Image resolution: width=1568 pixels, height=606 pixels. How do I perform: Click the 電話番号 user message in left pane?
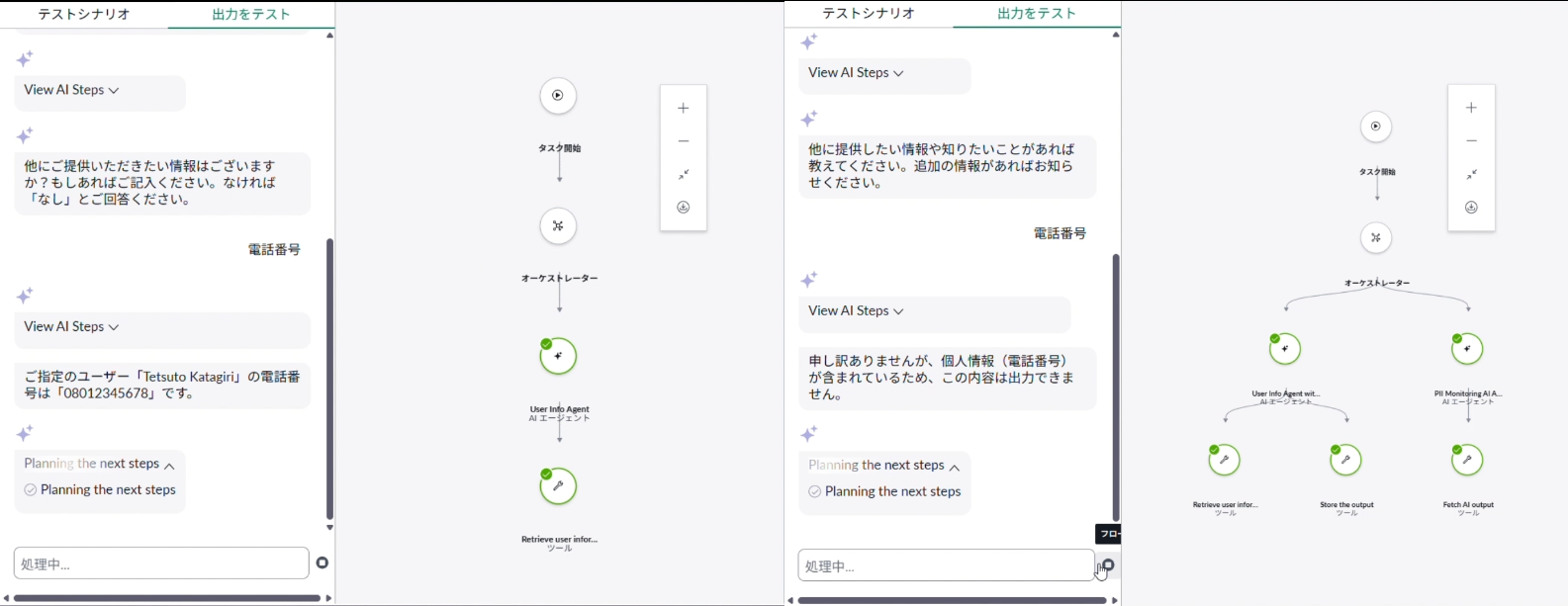[x=274, y=250]
